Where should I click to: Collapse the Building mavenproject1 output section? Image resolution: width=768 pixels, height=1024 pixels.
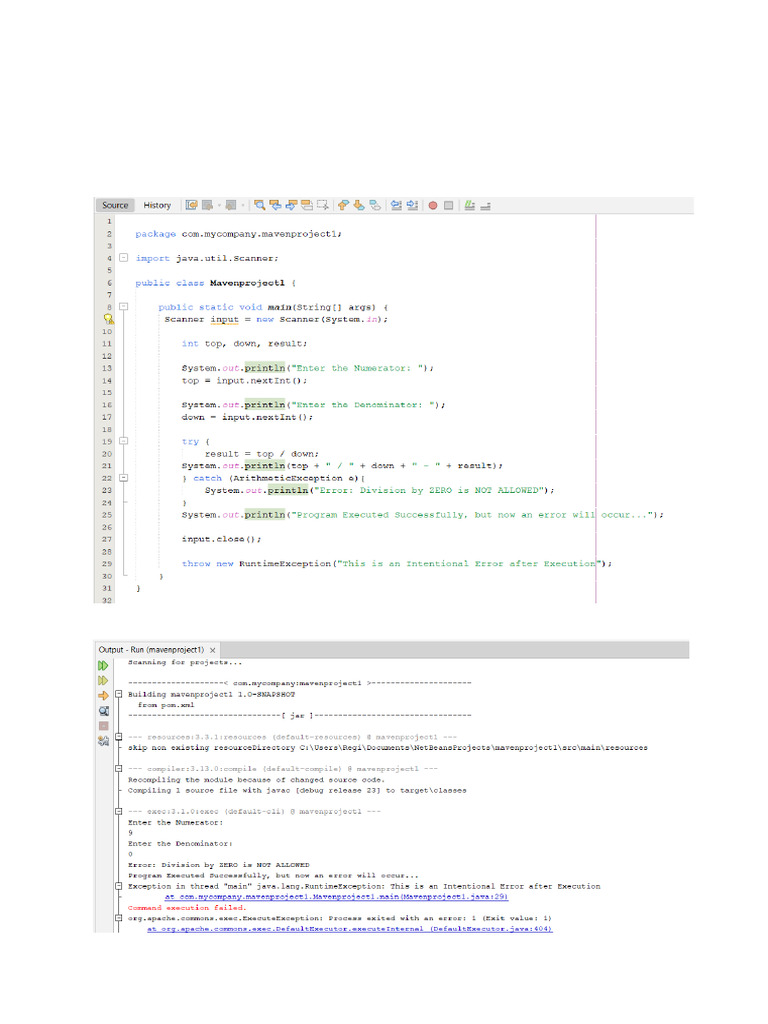pyautogui.click(x=120, y=693)
